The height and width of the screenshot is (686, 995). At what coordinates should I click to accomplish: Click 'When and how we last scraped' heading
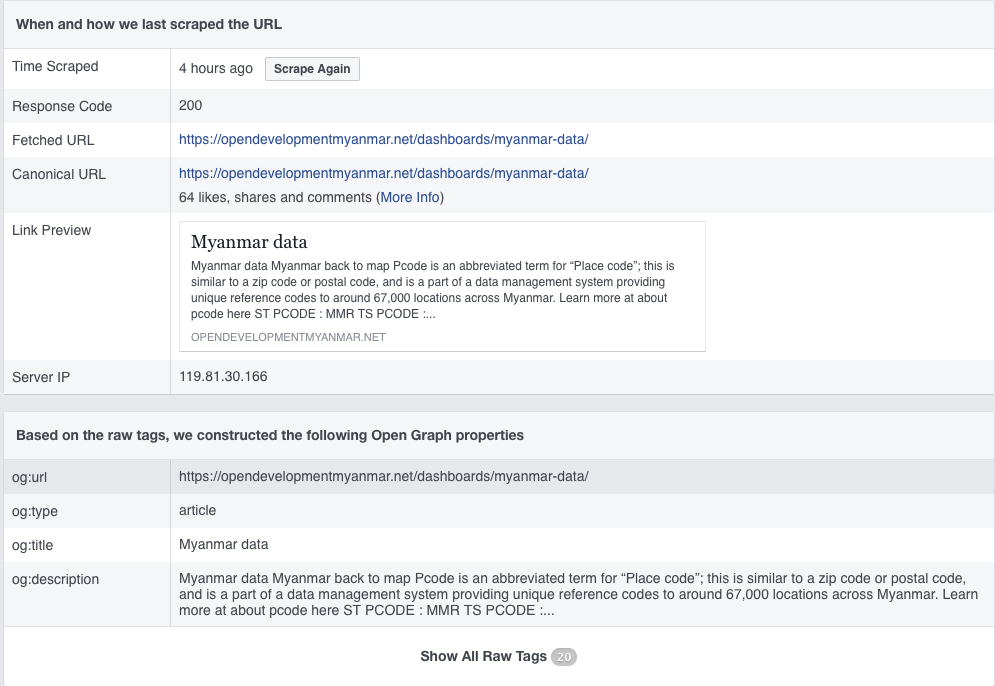[x=149, y=24]
